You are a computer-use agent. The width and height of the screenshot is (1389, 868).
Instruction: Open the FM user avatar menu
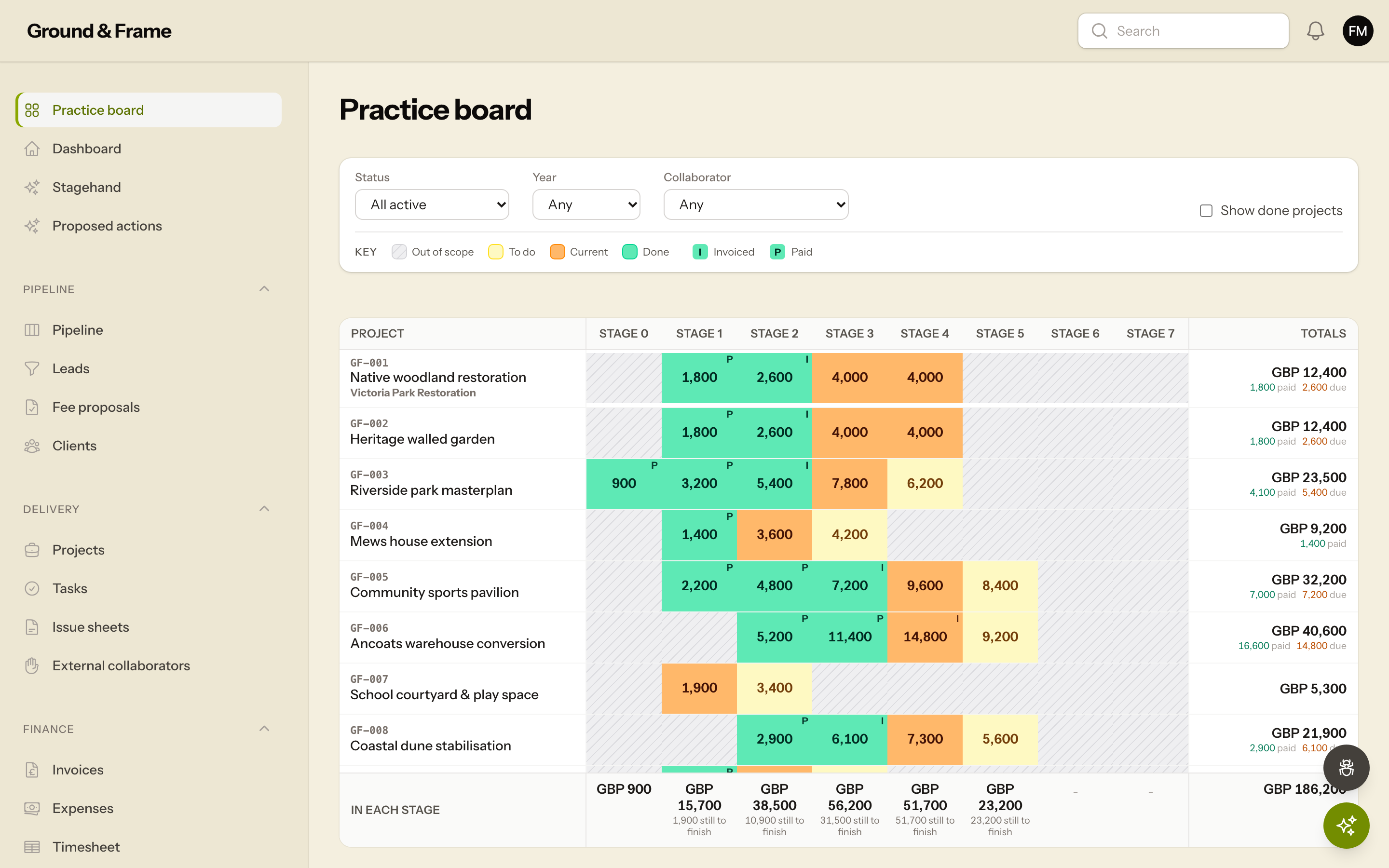pyautogui.click(x=1358, y=31)
